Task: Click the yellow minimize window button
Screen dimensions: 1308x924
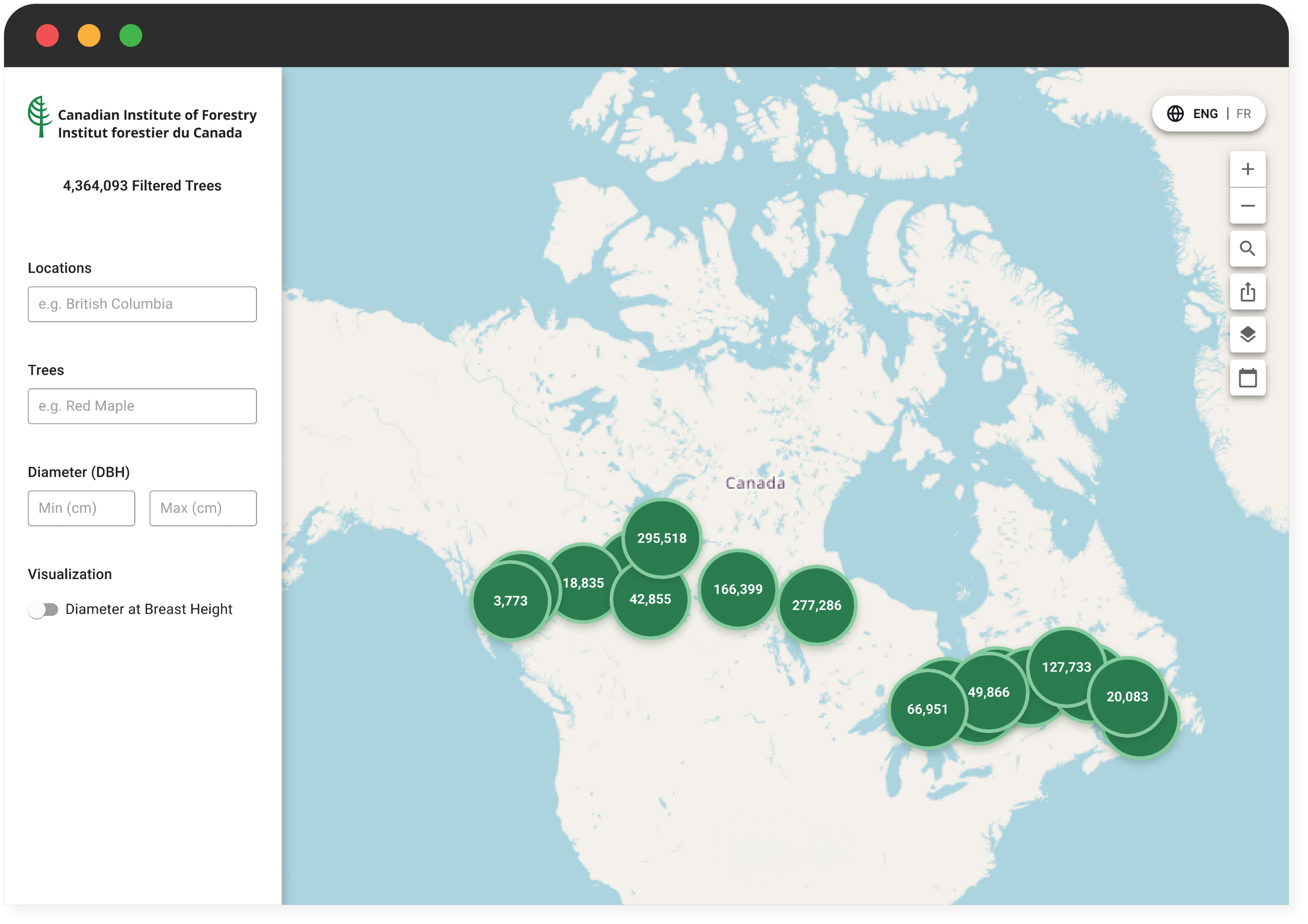Action: (89, 35)
